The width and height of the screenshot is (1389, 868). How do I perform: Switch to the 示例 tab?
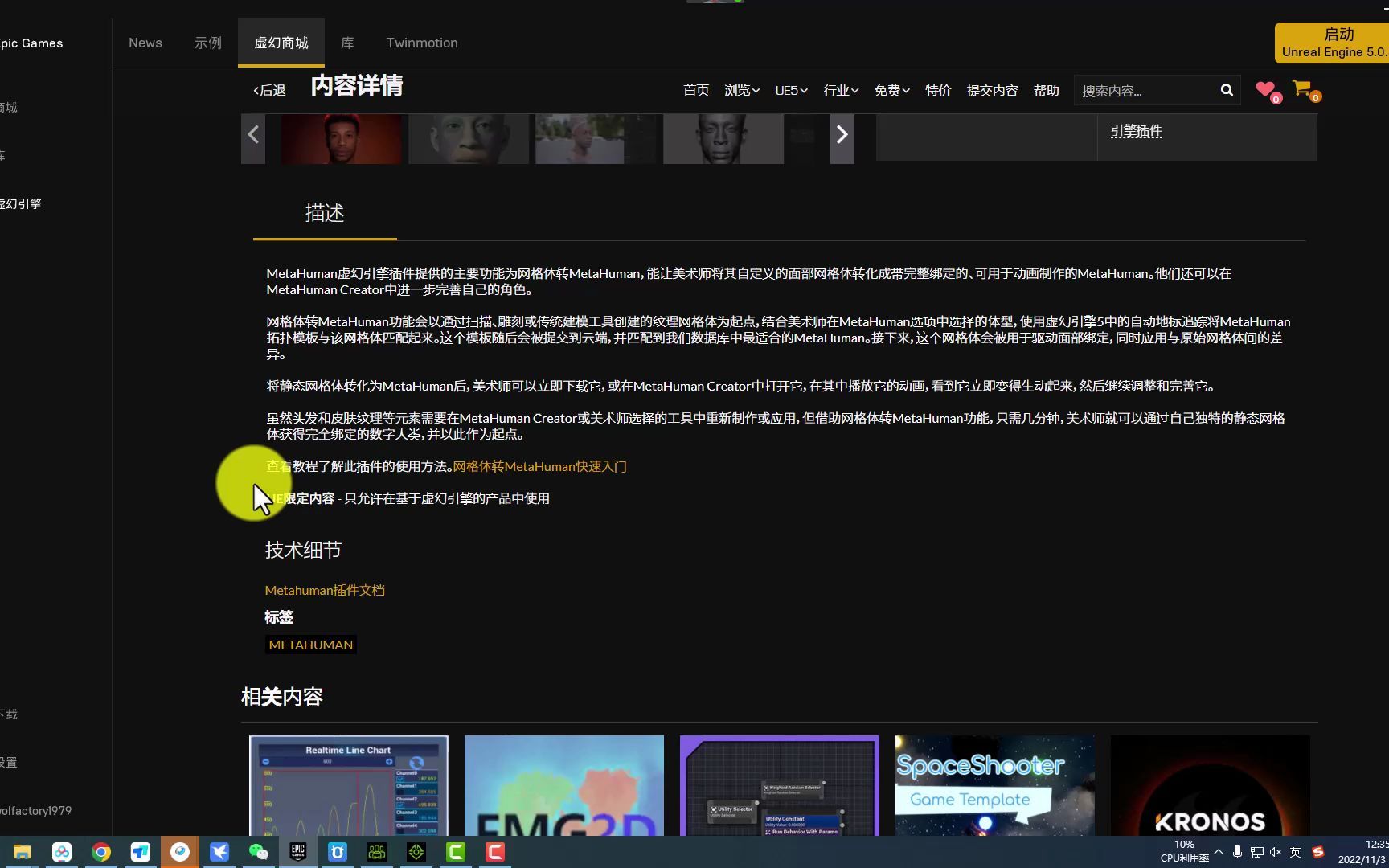point(208,43)
